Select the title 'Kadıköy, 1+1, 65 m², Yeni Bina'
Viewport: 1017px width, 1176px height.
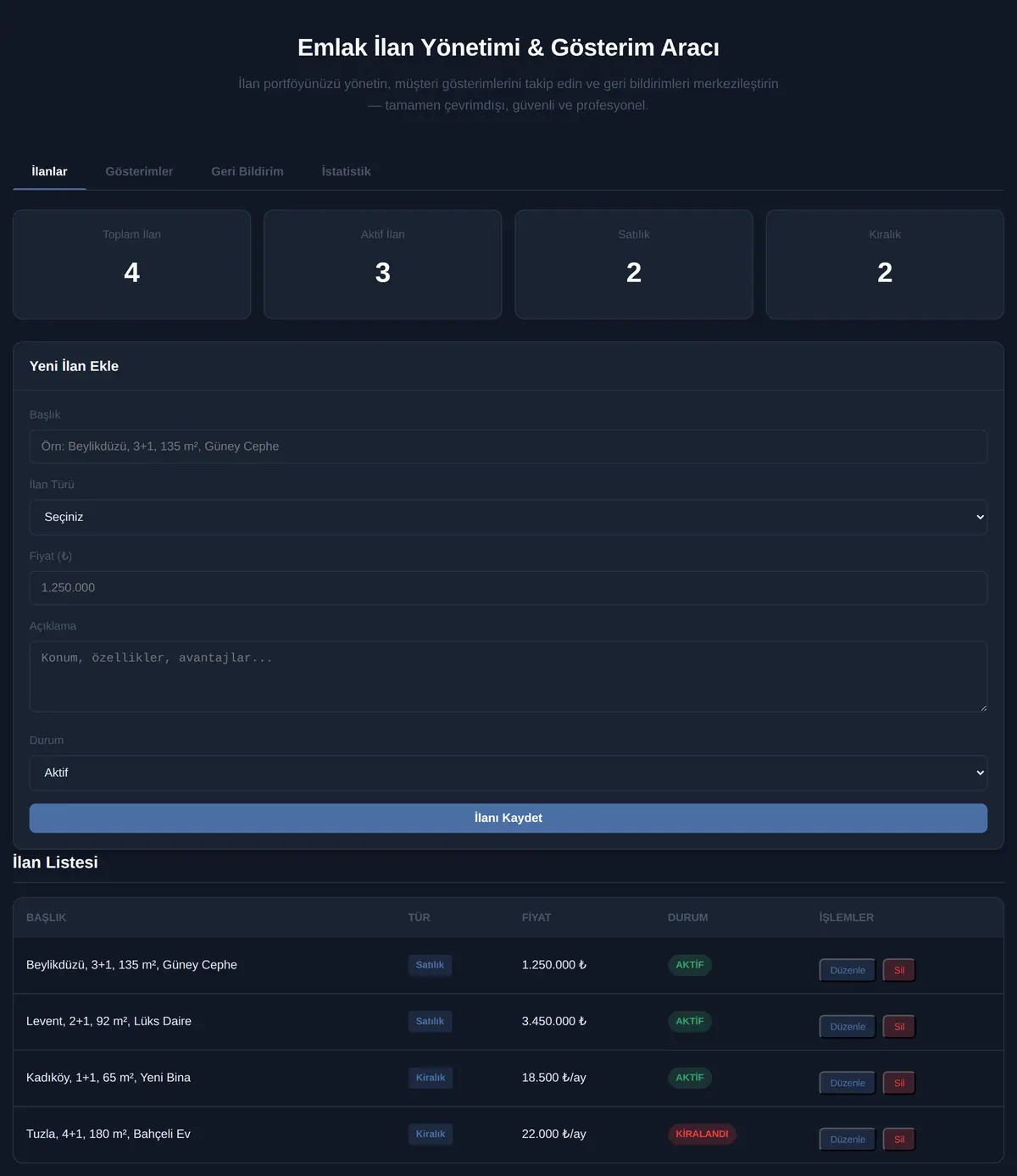(108, 1078)
